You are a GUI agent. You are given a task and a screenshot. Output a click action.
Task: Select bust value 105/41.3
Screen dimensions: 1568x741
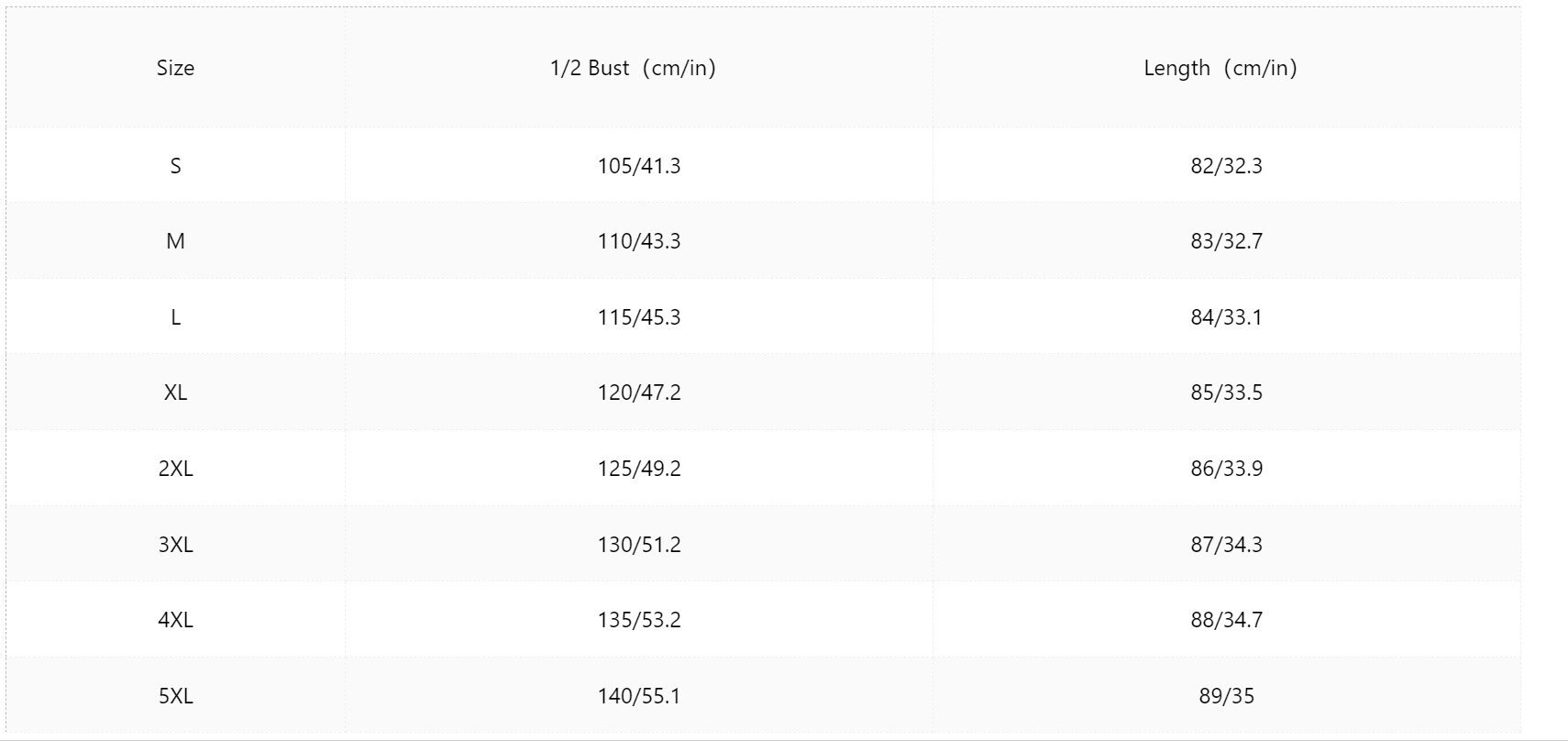[x=639, y=166]
